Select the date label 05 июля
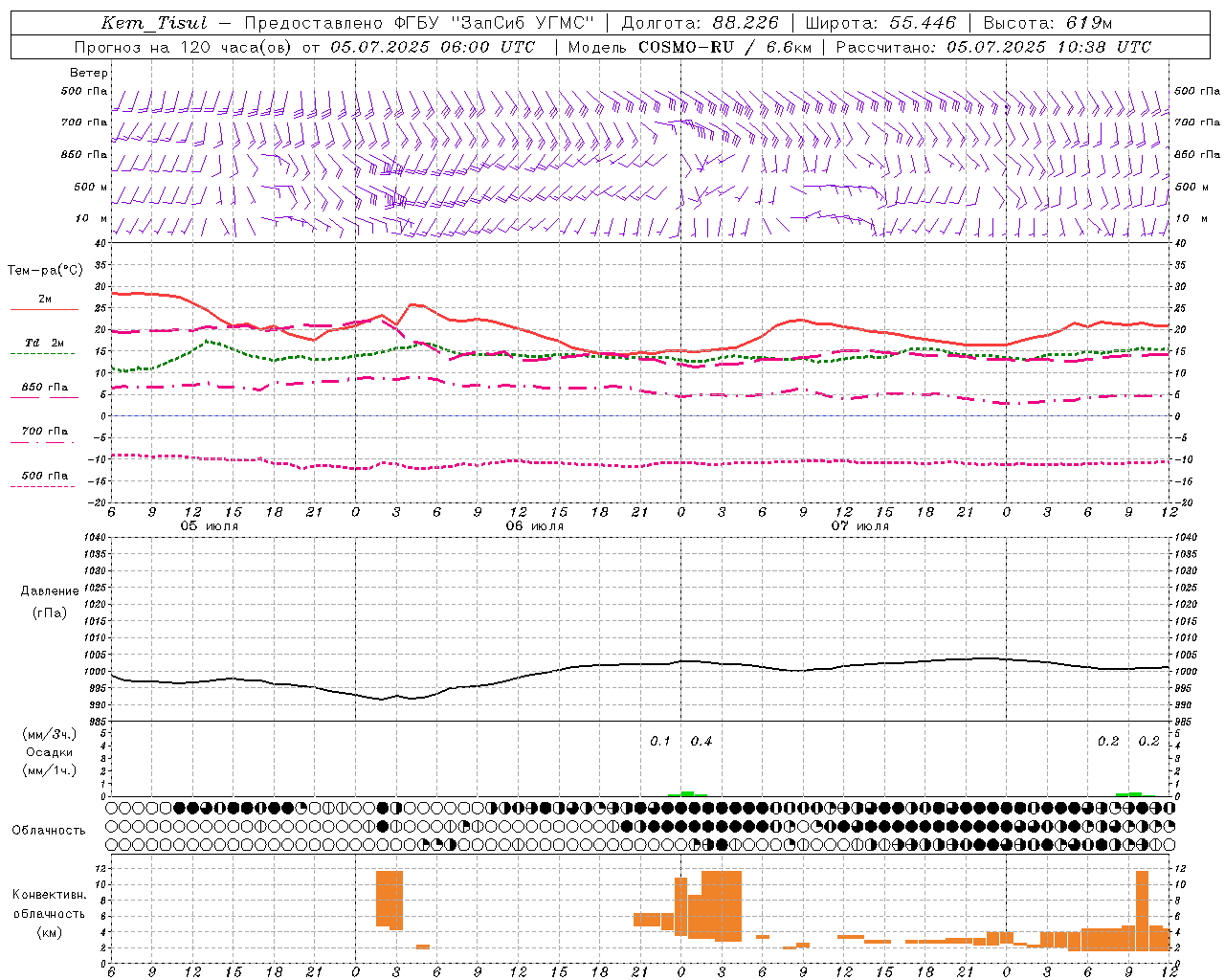Screen dimensions: 1225x980 (x=210, y=526)
